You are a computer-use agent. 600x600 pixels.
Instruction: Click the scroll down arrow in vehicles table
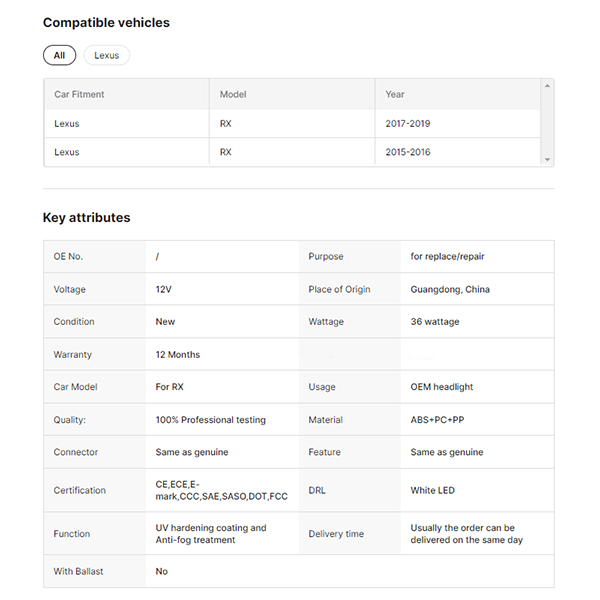[x=546, y=160]
